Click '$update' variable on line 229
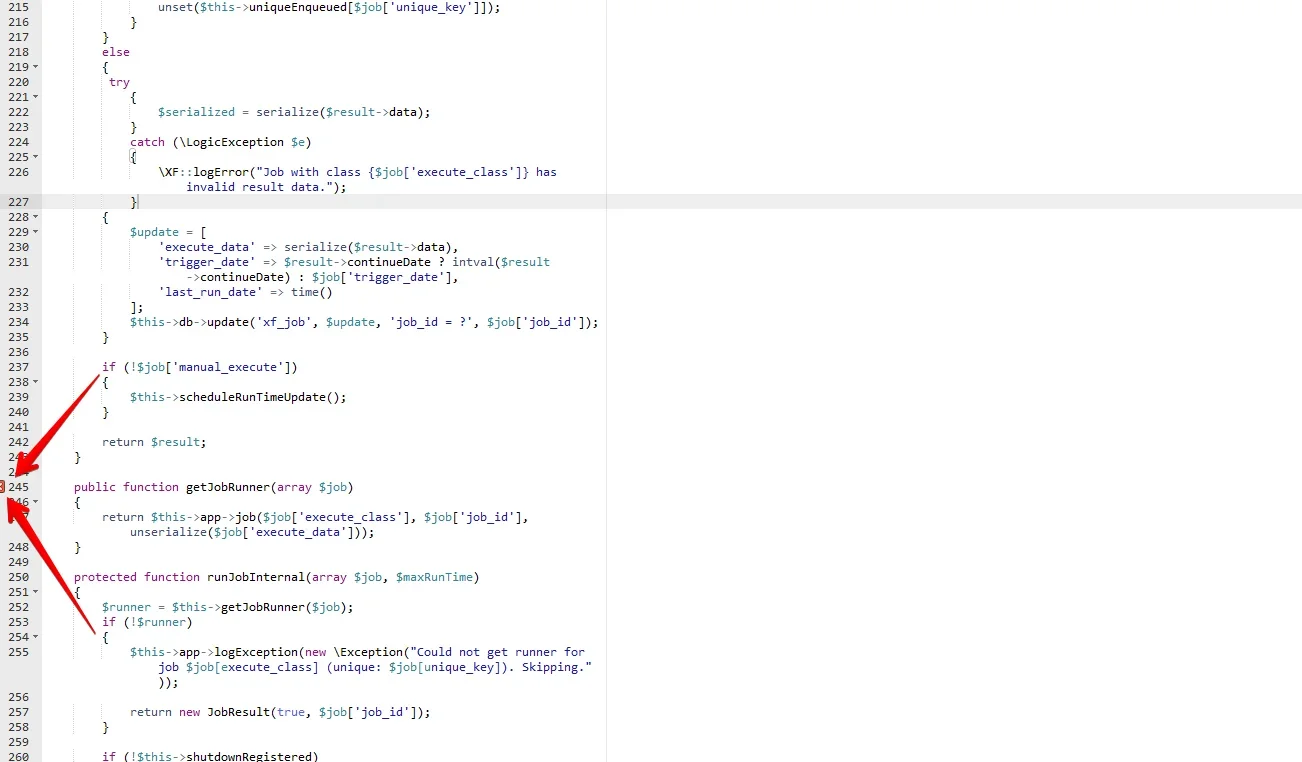Screen dimensions: 1302x762 point(154,232)
